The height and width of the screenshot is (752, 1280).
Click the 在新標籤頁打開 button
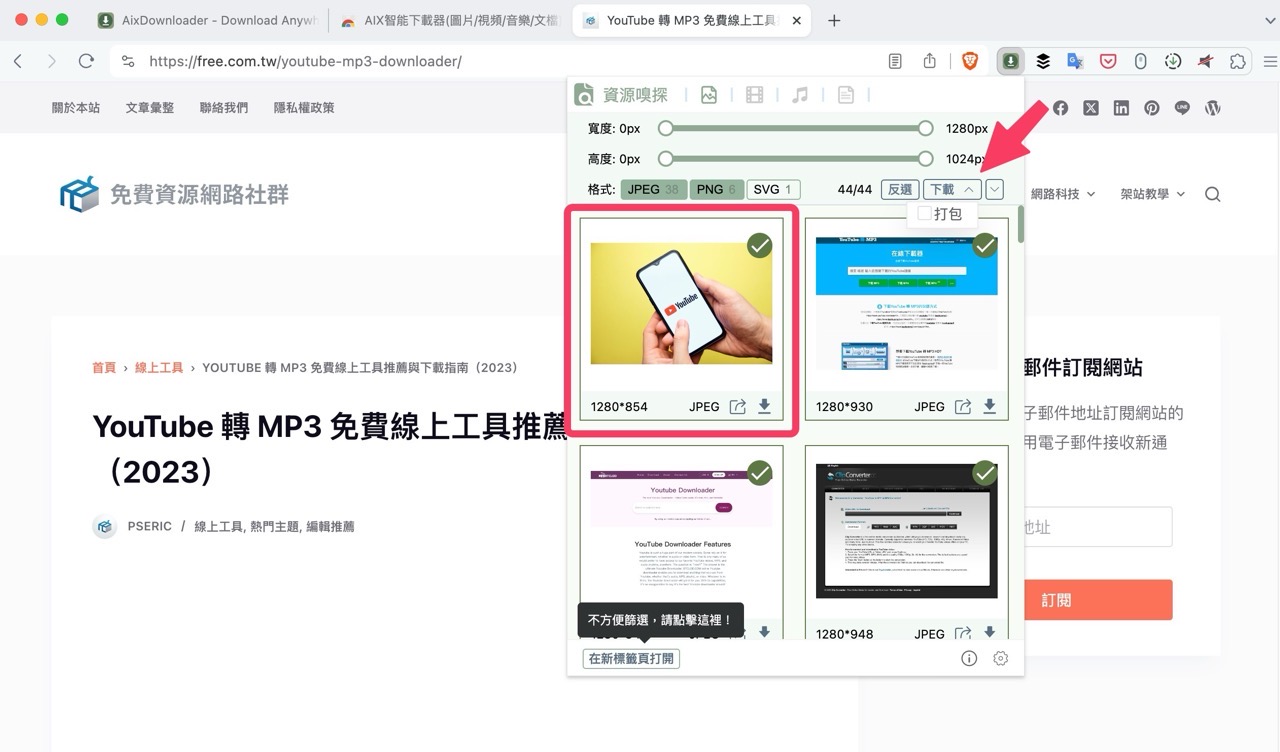click(x=631, y=658)
